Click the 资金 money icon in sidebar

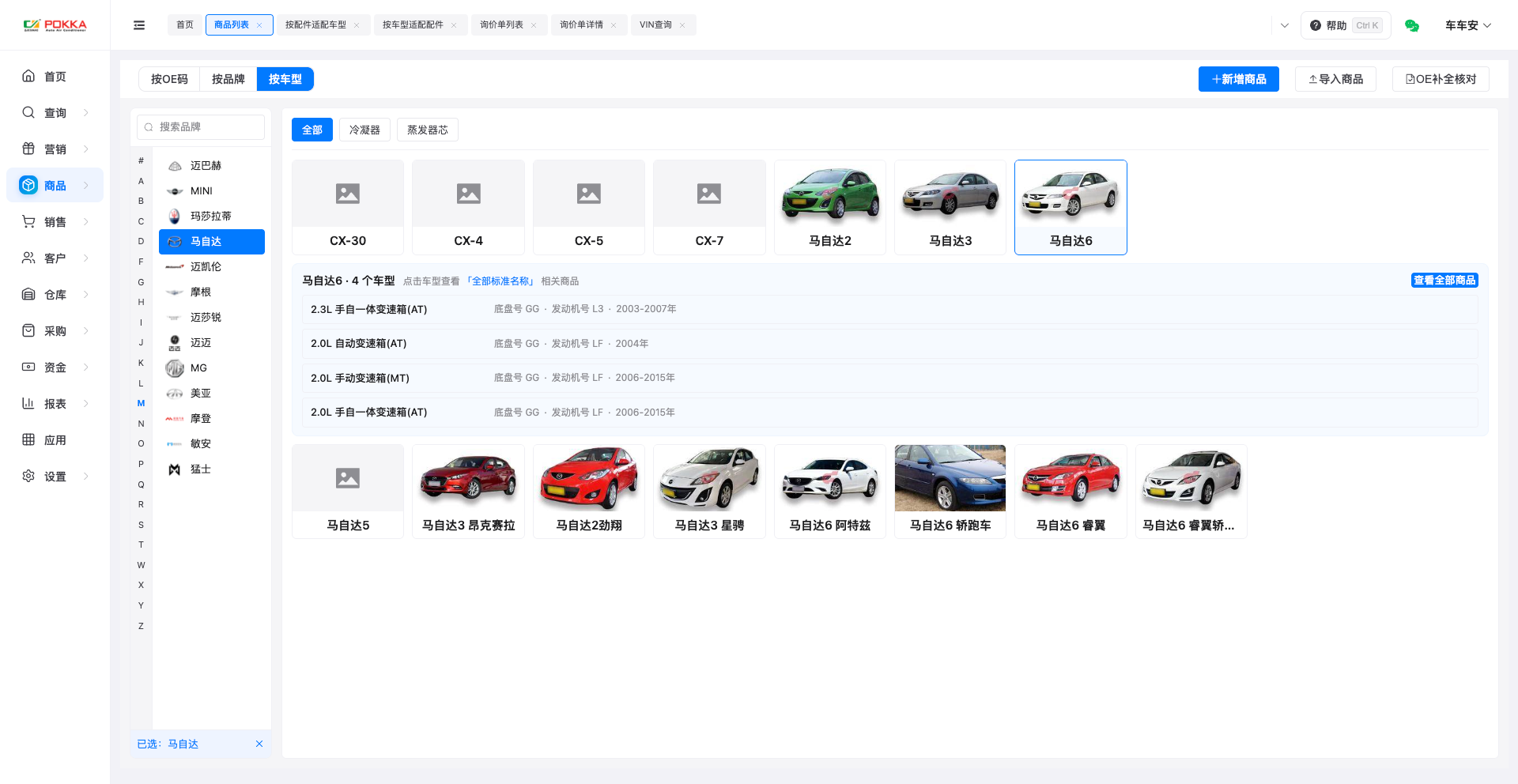(28, 367)
